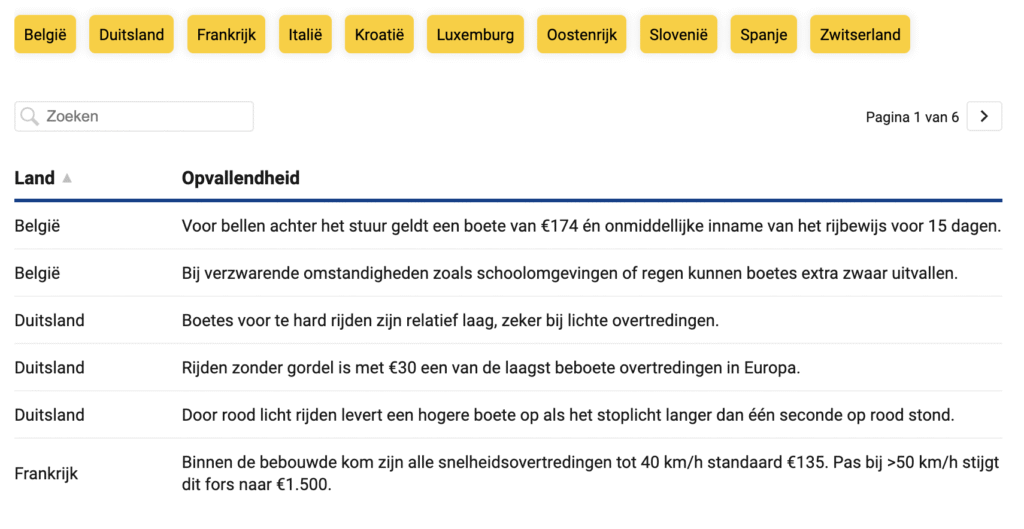Filter by België tag
The width and height of the screenshot is (1024, 529).
pos(45,34)
